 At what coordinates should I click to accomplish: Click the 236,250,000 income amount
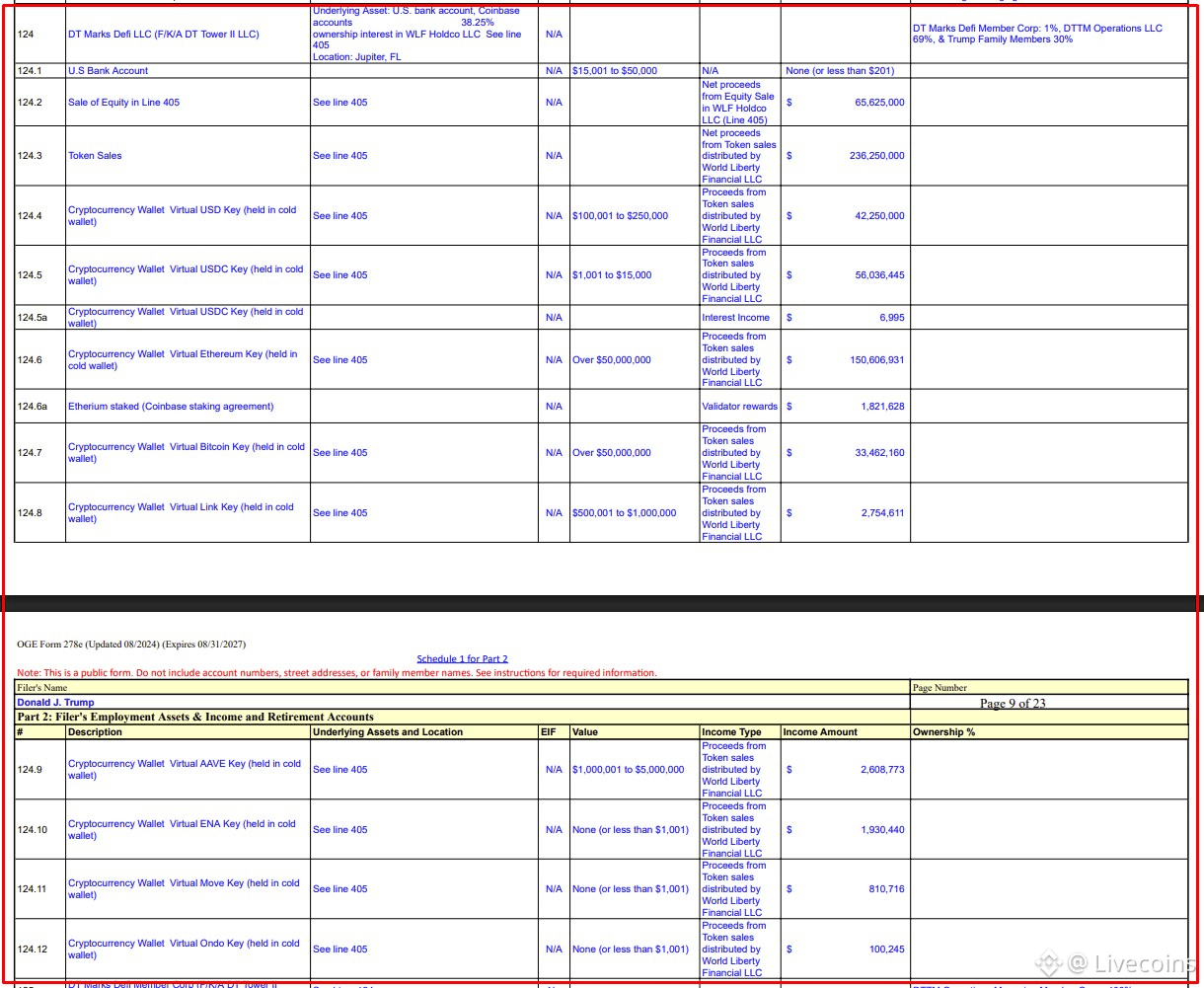point(876,156)
